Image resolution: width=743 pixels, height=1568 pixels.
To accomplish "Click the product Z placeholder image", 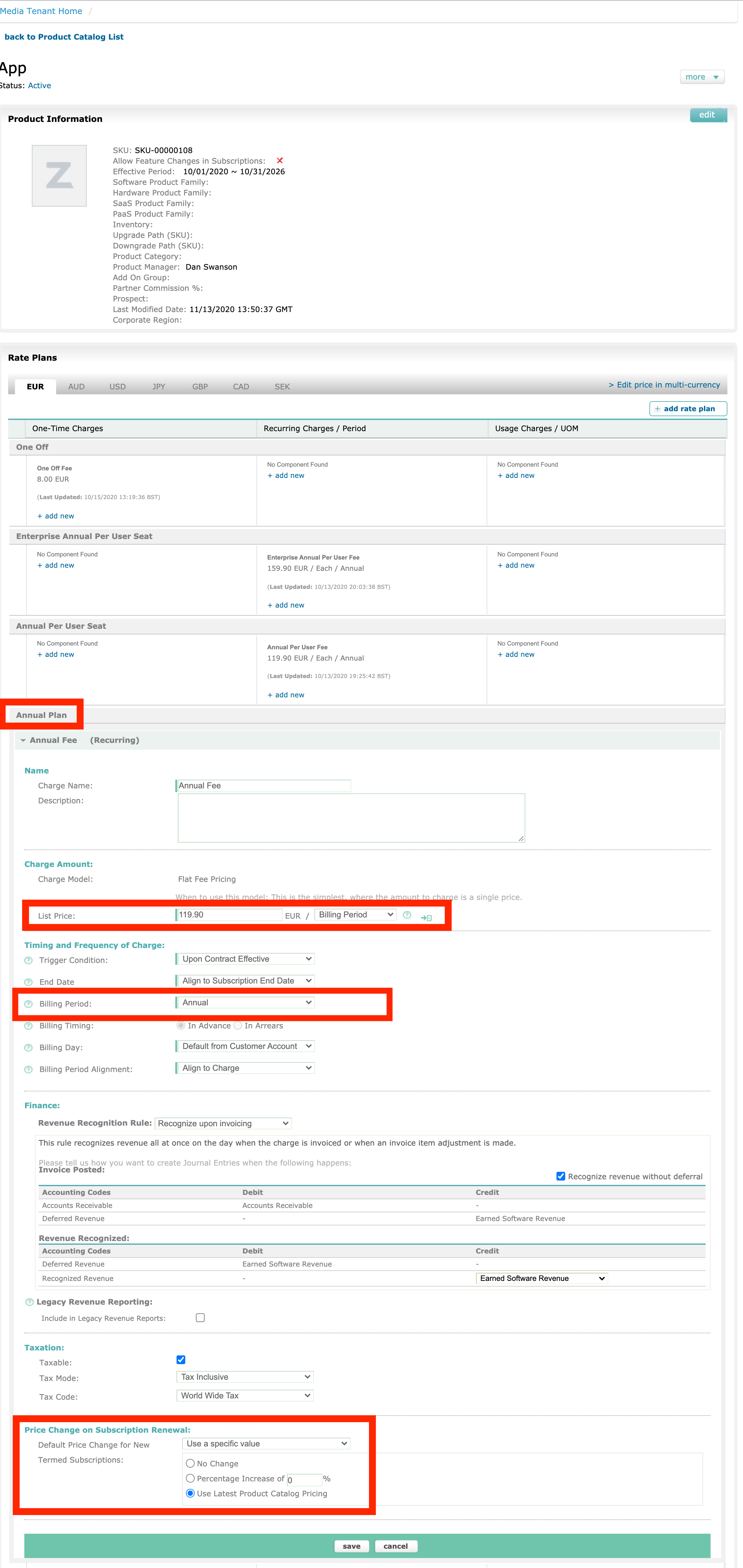I will coord(59,176).
